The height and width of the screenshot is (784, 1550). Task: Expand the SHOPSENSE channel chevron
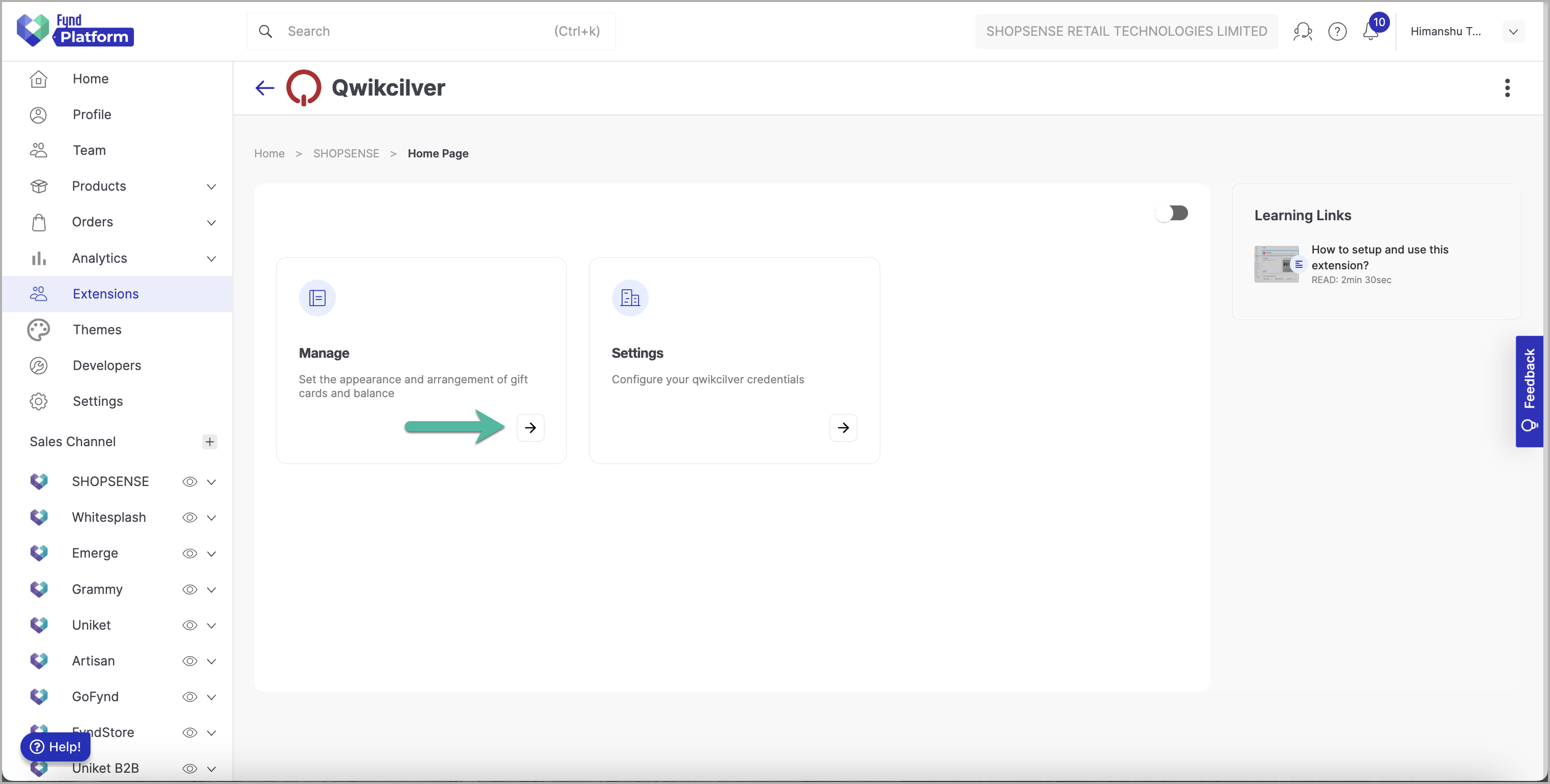point(211,482)
